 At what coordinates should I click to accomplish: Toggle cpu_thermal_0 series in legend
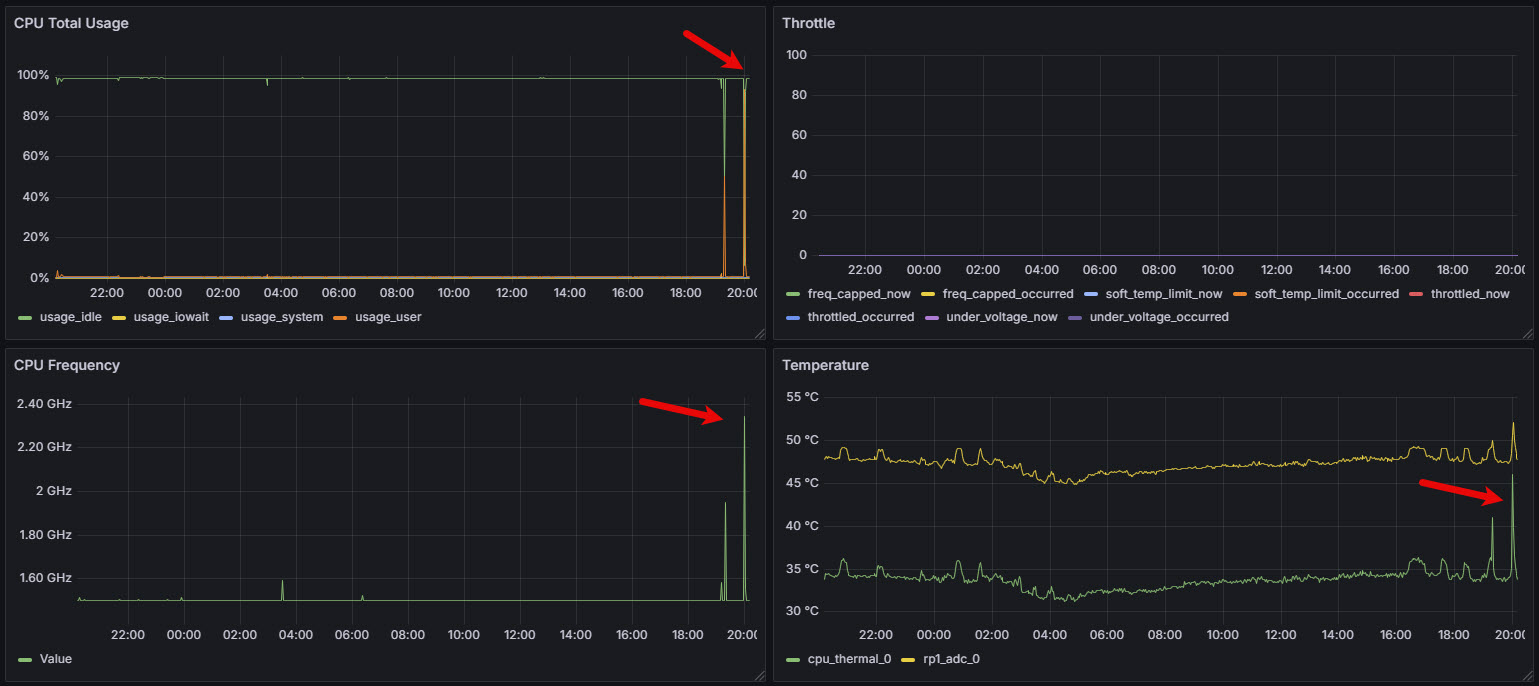click(848, 659)
